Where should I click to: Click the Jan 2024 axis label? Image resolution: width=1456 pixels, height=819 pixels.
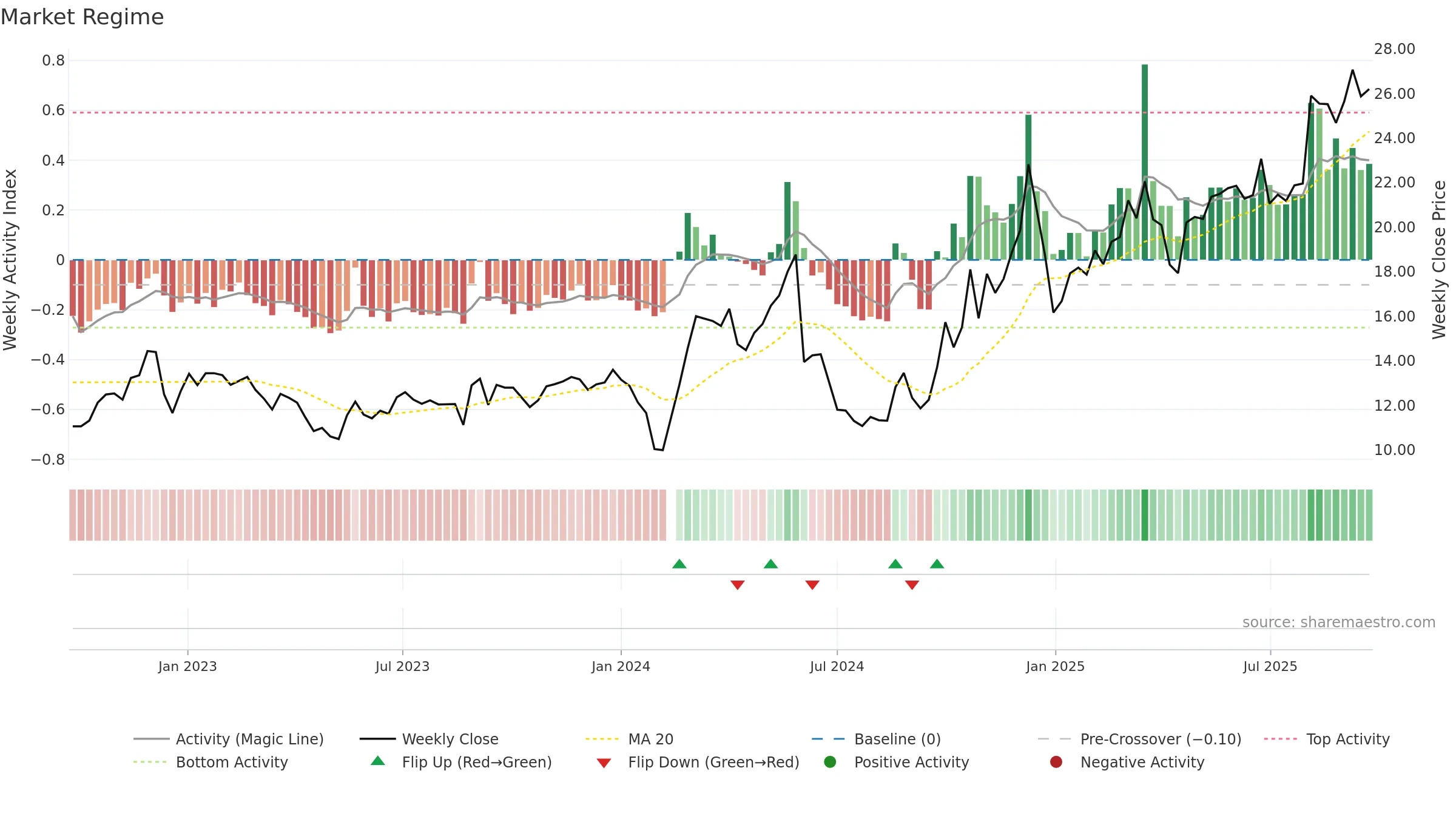pyautogui.click(x=621, y=666)
